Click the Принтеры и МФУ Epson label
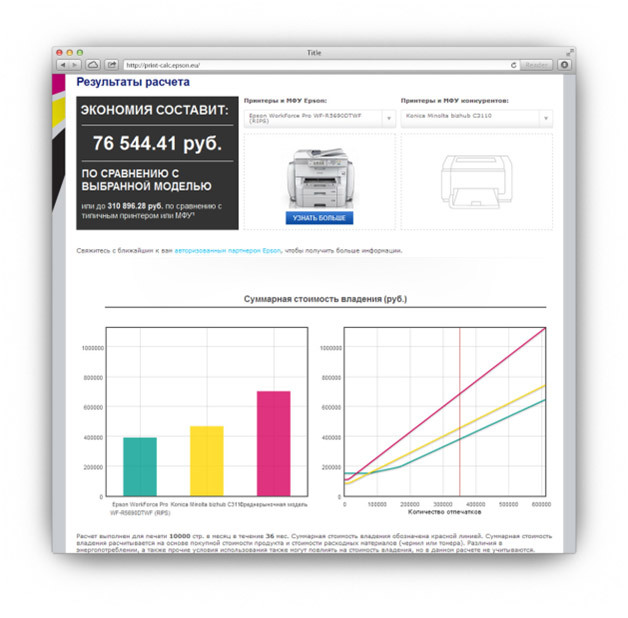 286,101
